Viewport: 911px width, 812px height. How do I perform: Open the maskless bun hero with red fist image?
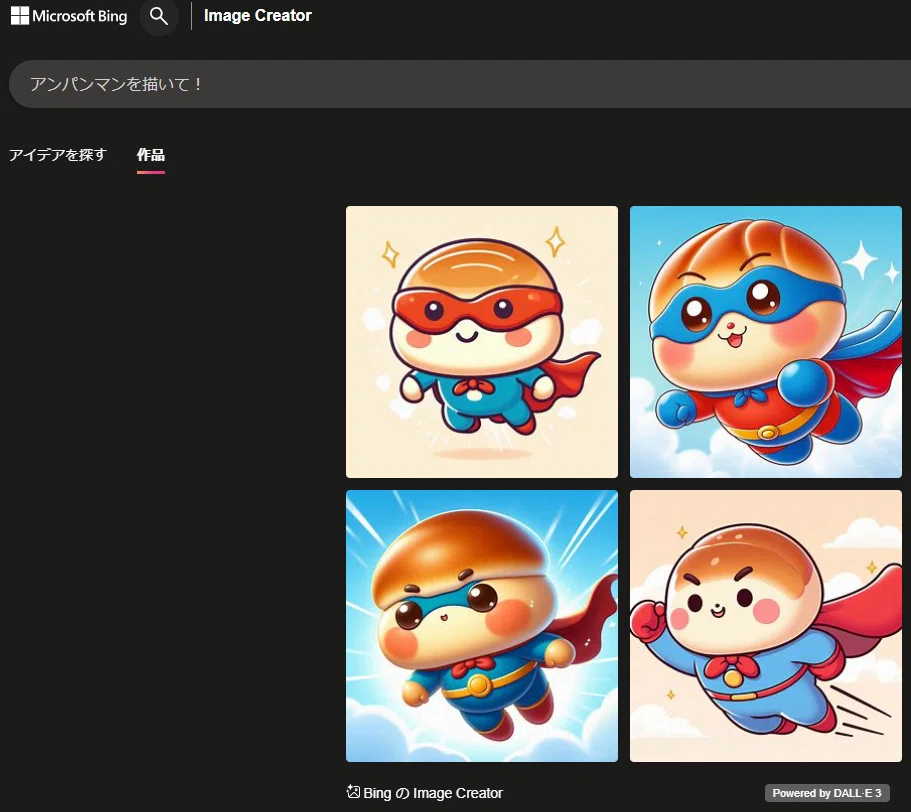766,626
